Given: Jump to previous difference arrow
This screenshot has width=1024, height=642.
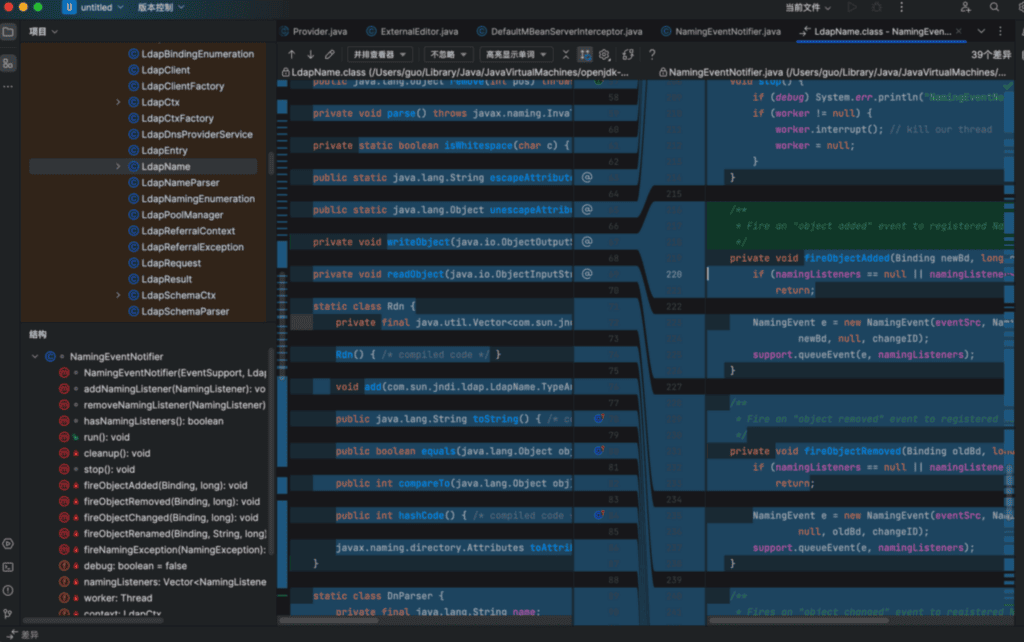Looking at the screenshot, I should click(291, 54).
